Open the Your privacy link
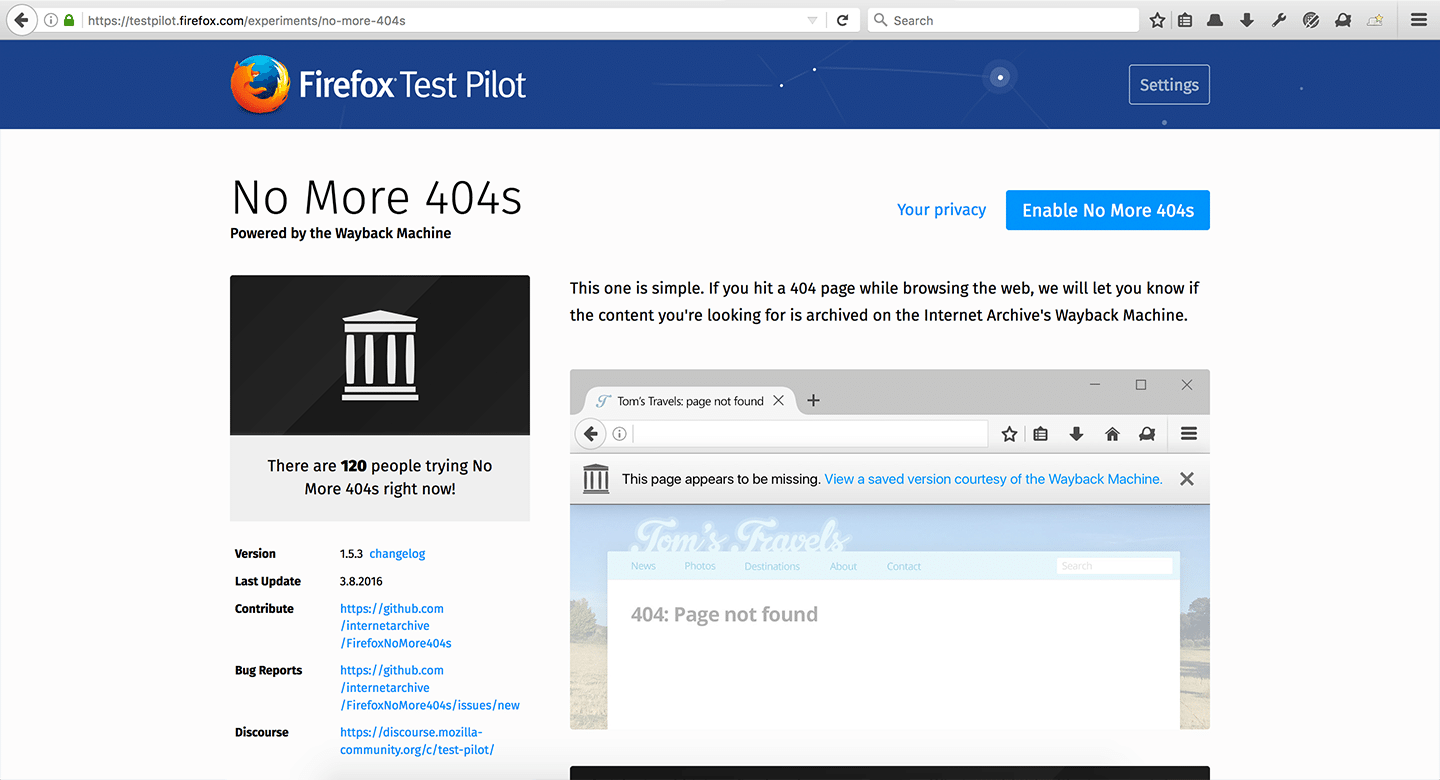The height and width of the screenshot is (780, 1440). pos(941,210)
